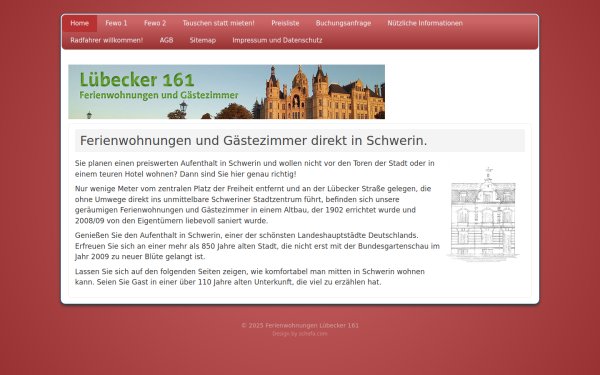
Task: Open the AGB page
Action: tap(166, 40)
